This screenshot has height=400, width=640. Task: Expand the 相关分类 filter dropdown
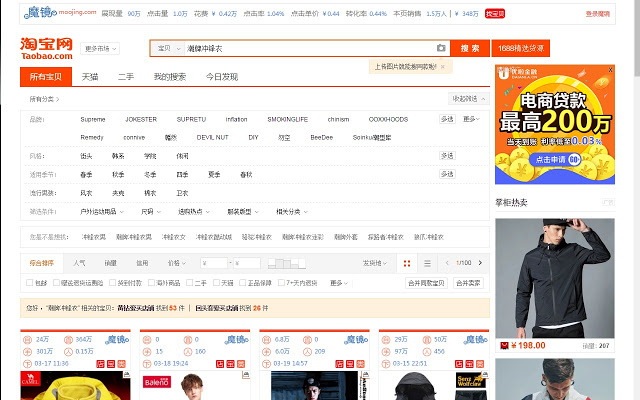point(292,211)
